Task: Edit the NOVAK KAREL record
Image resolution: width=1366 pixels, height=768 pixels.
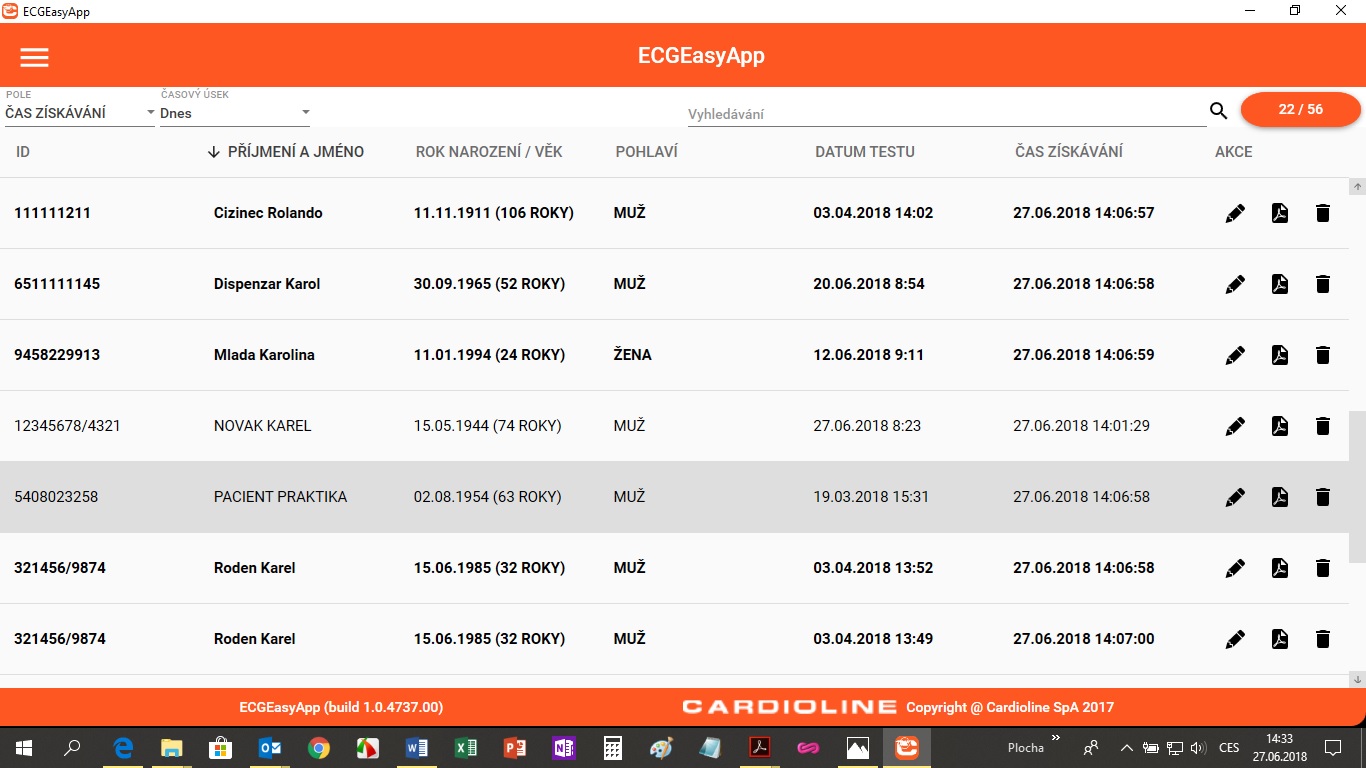Action: (1236, 426)
